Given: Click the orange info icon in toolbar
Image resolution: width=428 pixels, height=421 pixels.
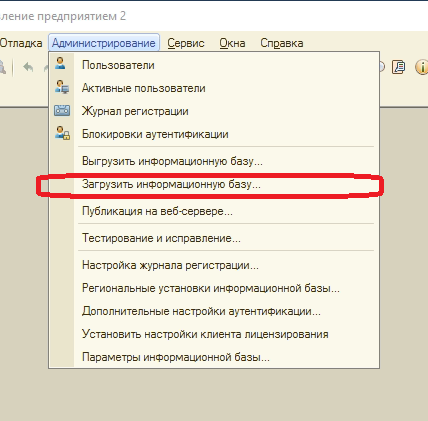Looking at the screenshot, I should pos(422,67).
